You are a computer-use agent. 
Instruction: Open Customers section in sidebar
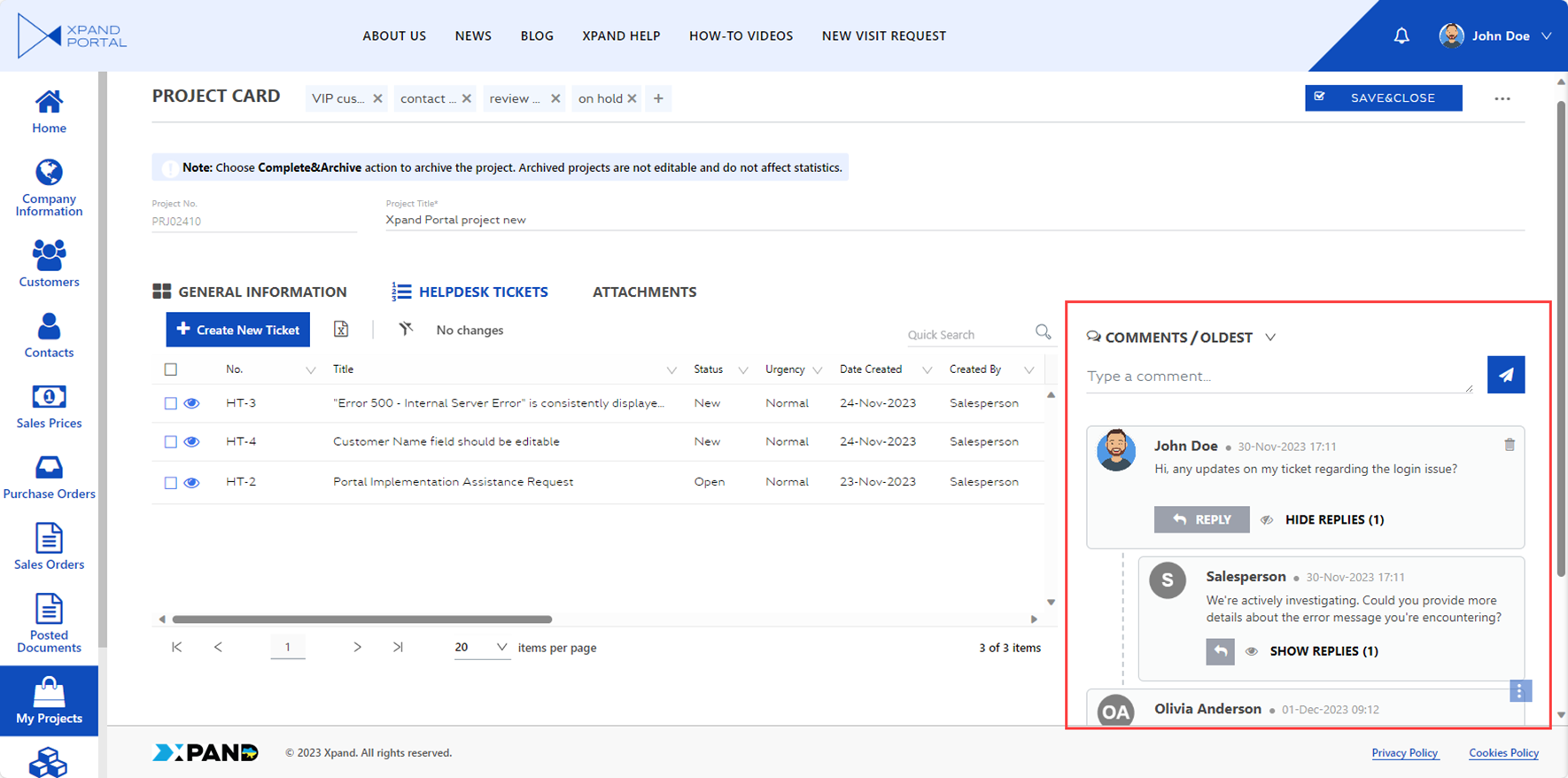coord(49,264)
